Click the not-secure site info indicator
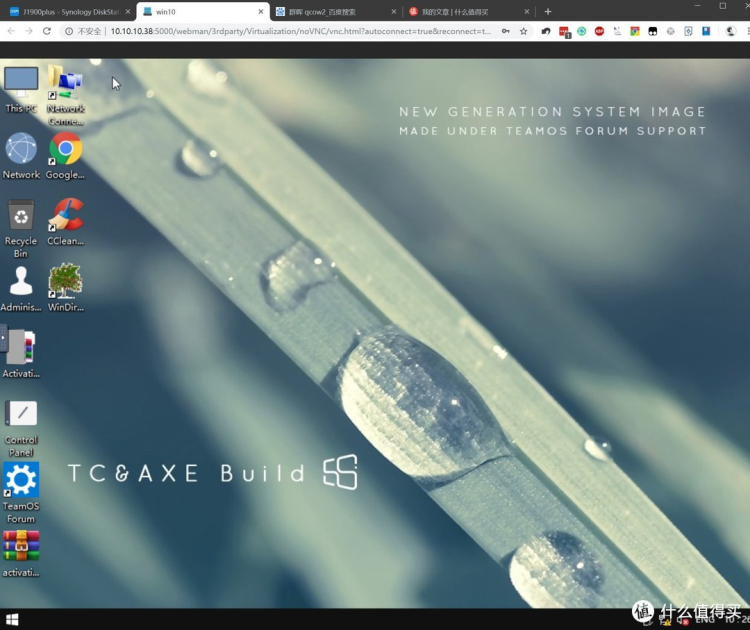 click(83, 31)
